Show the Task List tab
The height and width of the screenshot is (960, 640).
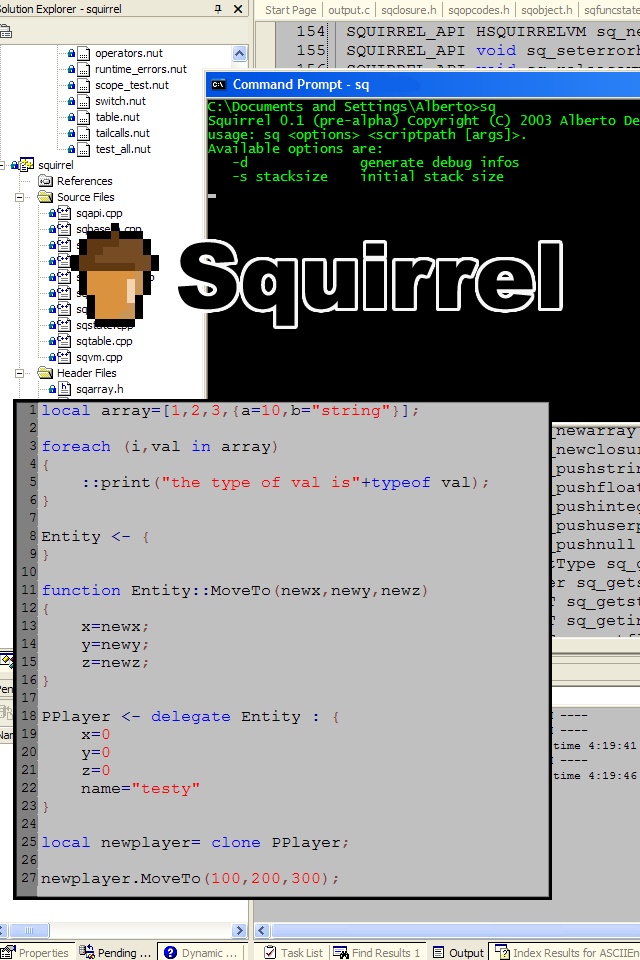click(x=293, y=952)
